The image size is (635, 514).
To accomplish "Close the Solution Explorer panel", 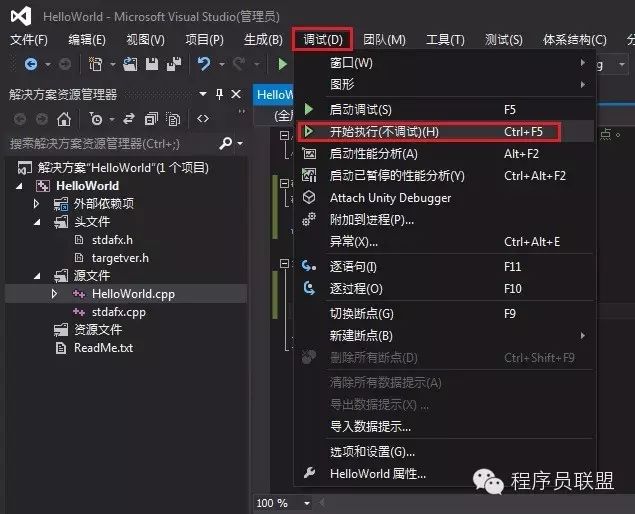I will pos(236,94).
